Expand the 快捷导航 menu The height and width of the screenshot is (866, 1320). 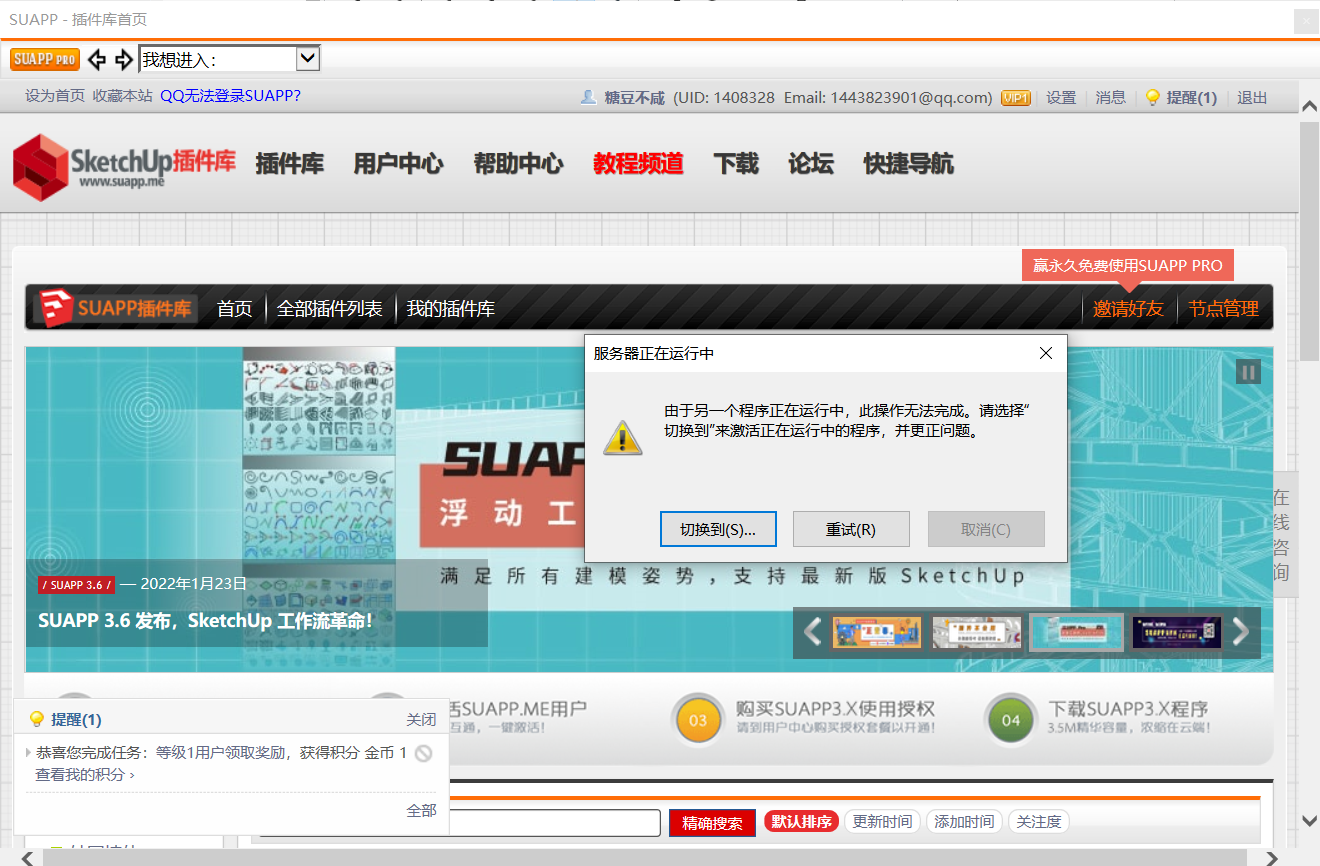908,164
